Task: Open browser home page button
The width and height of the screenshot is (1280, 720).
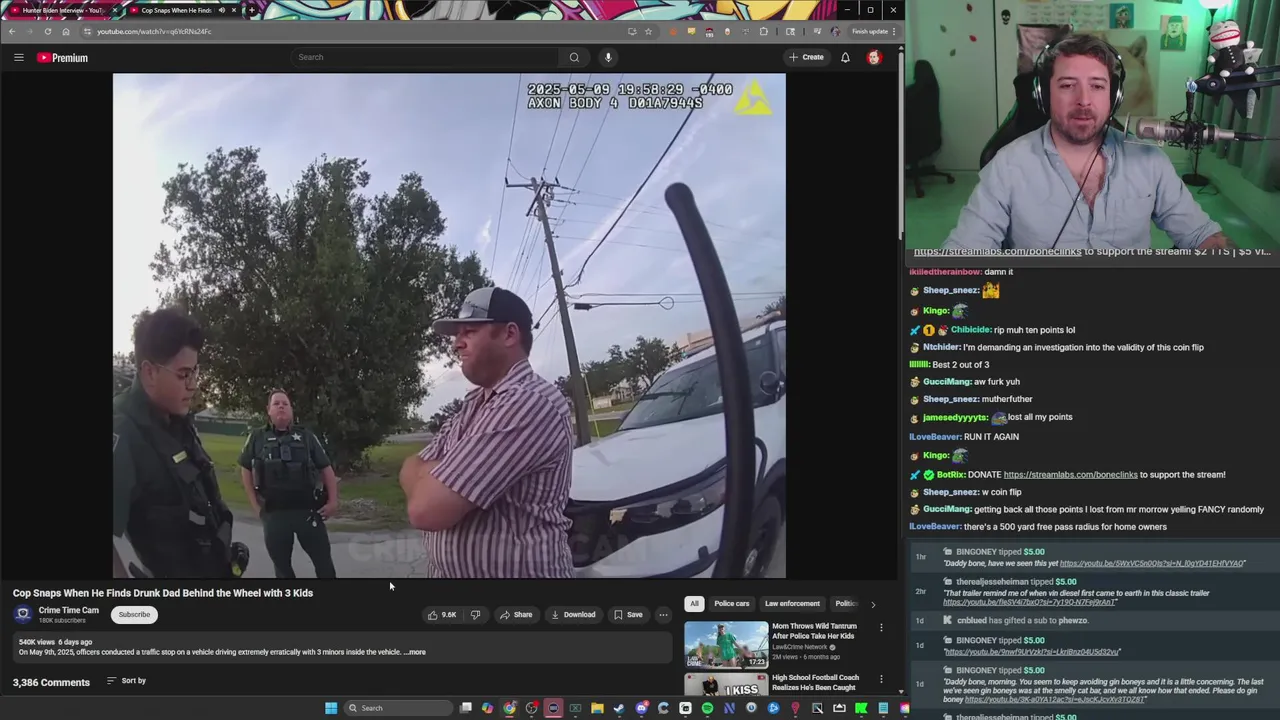Action: [x=66, y=31]
